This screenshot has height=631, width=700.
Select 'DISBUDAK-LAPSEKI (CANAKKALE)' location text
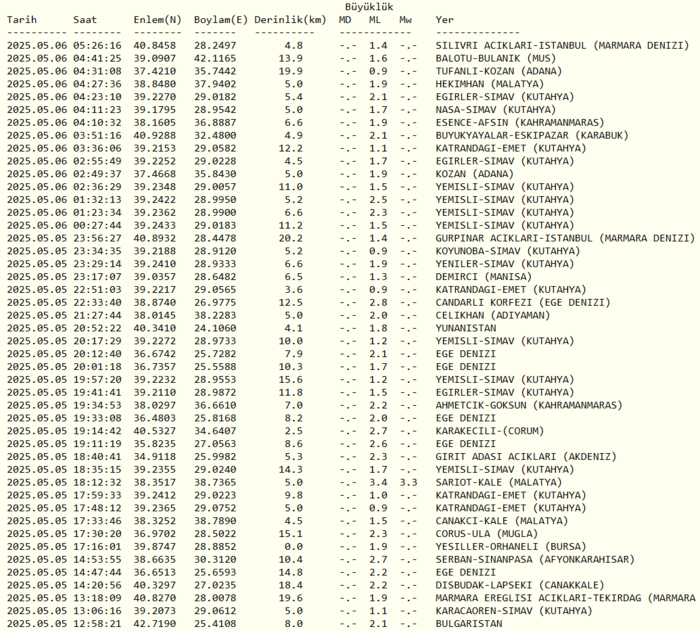(x=520, y=585)
